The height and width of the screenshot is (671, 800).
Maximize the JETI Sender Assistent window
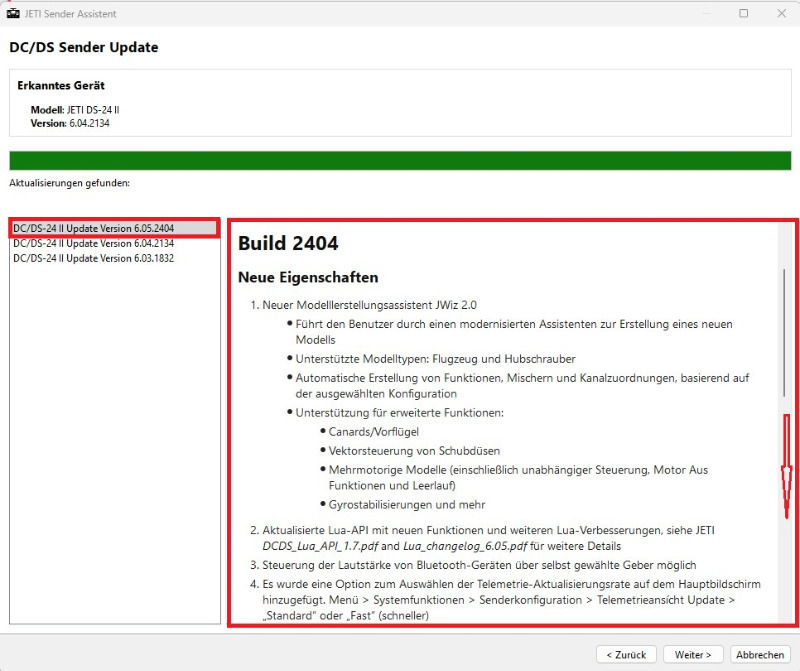pos(743,13)
